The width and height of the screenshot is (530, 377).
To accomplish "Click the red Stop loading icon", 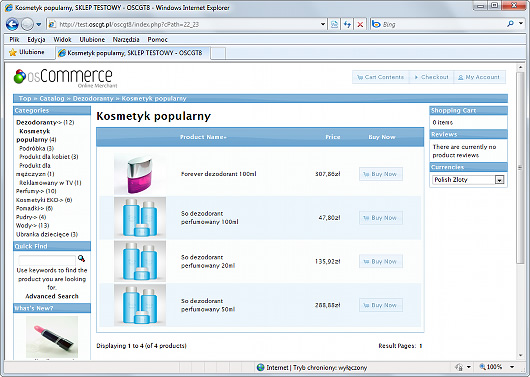I will pyautogui.click(x=360, y=24).
